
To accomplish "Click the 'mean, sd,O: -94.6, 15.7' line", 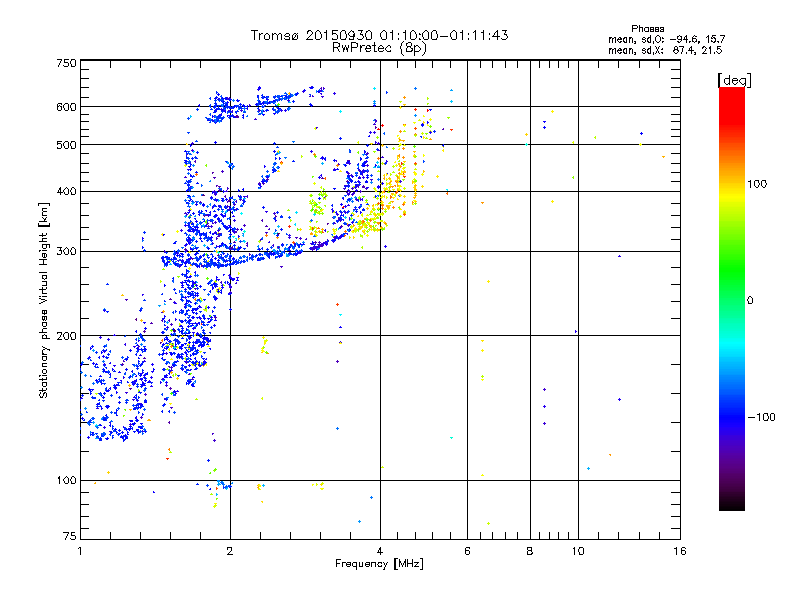I will 666,39.
